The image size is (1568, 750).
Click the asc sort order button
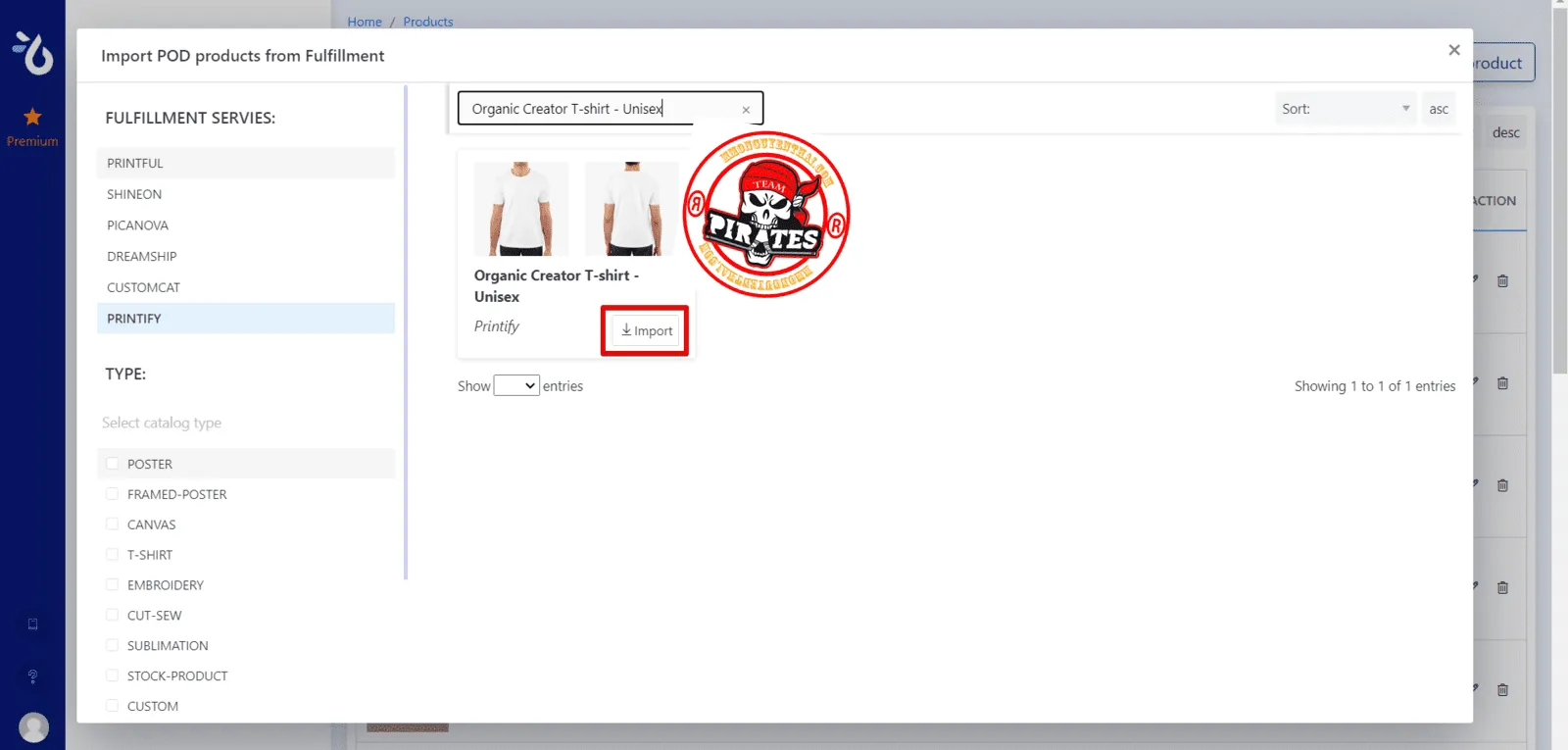point(1439,109)
